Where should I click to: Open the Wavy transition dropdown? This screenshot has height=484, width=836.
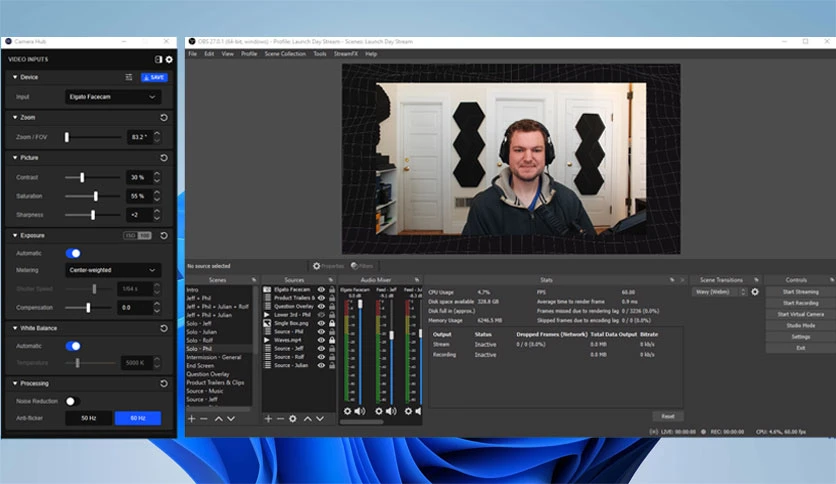[x=720, y=292]
